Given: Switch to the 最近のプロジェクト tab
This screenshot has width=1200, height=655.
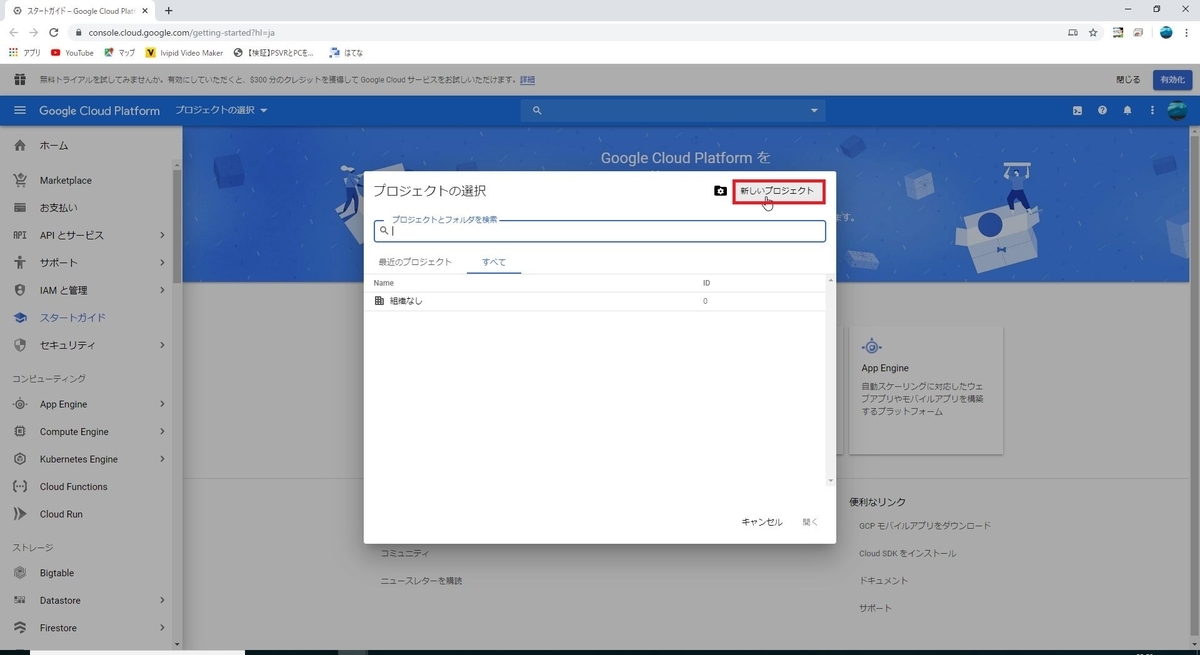Looking at the screenshot, I should [x=415, y=262].
